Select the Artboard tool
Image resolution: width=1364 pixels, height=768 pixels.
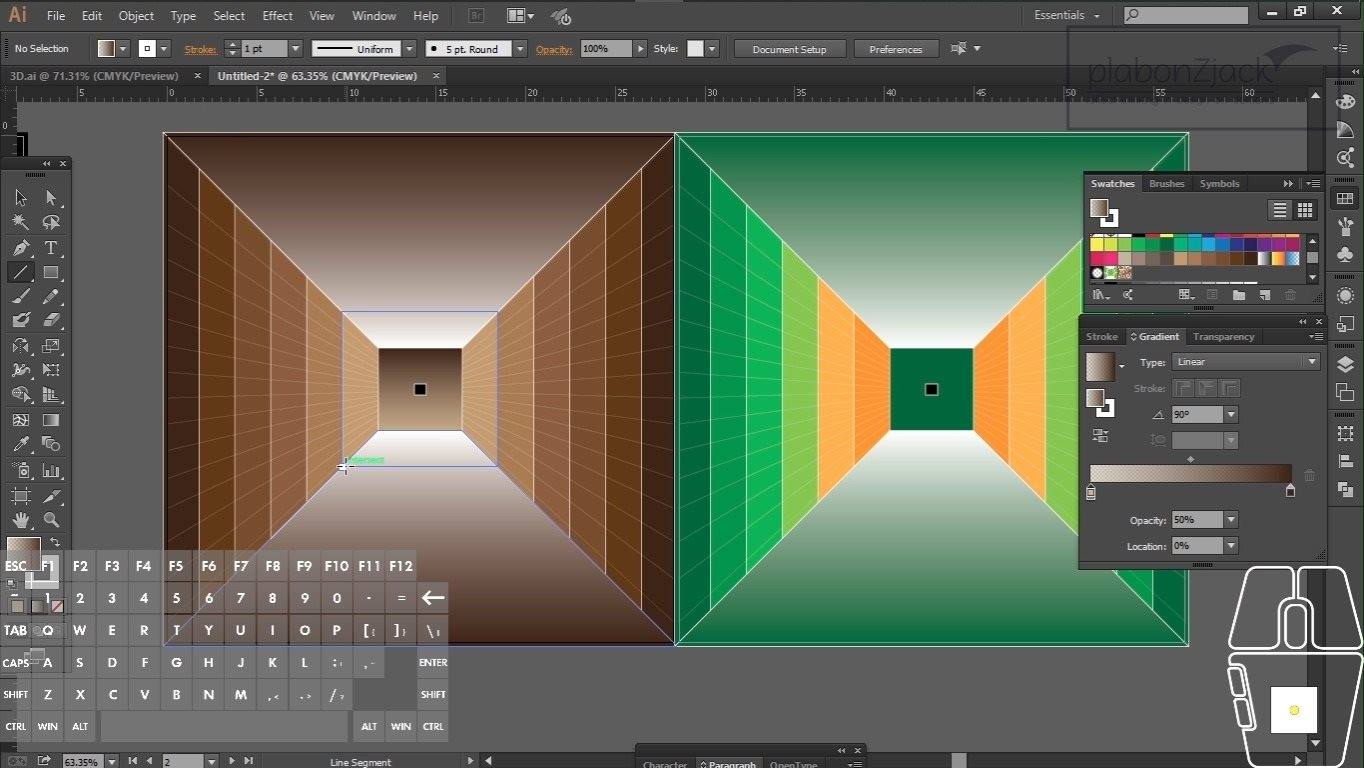(21, 495)
